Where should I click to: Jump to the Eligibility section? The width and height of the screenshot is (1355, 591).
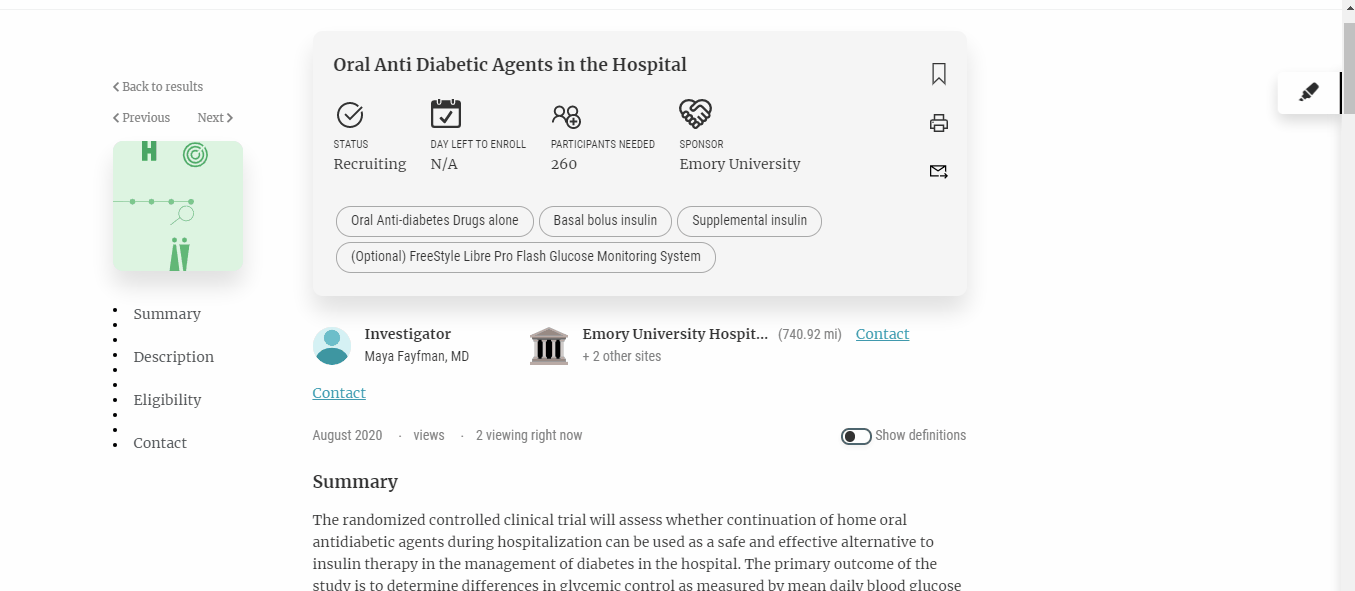(x=167, y=400)
